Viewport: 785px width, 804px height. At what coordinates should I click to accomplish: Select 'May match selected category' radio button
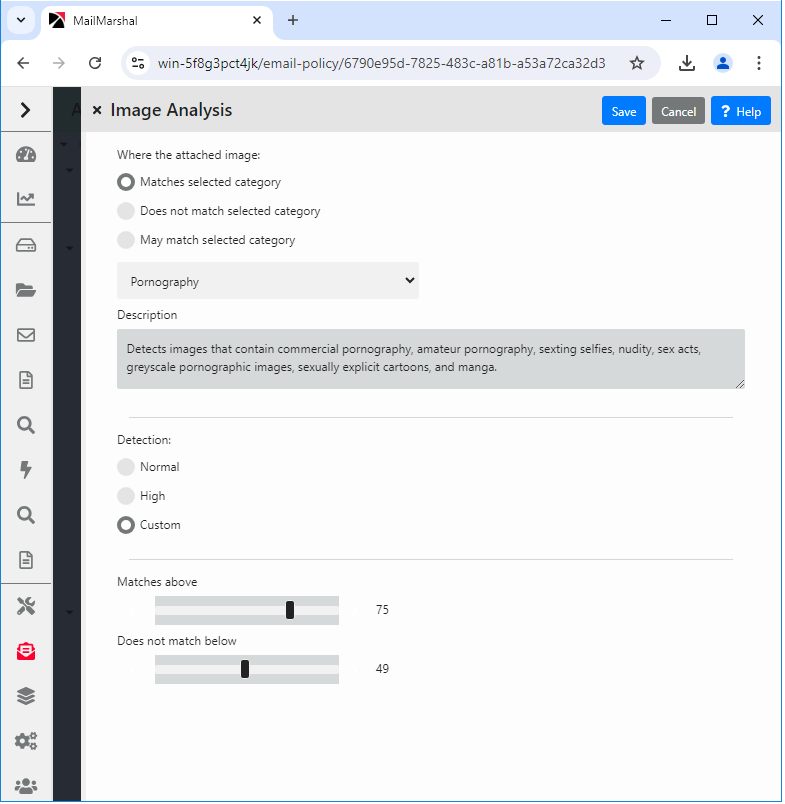(x=126, y=240)
